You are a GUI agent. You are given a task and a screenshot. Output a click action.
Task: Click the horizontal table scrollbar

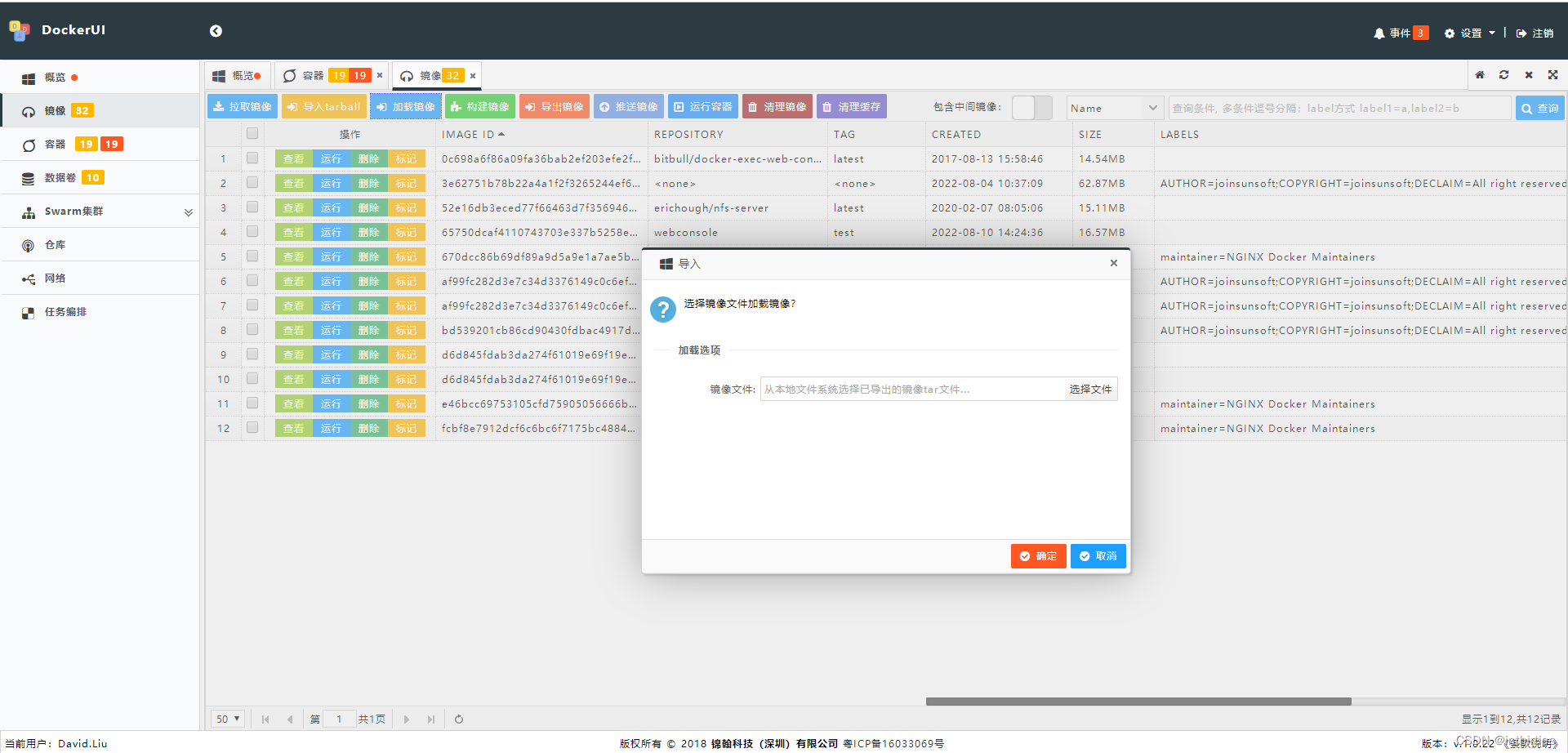pos(1138,702)
